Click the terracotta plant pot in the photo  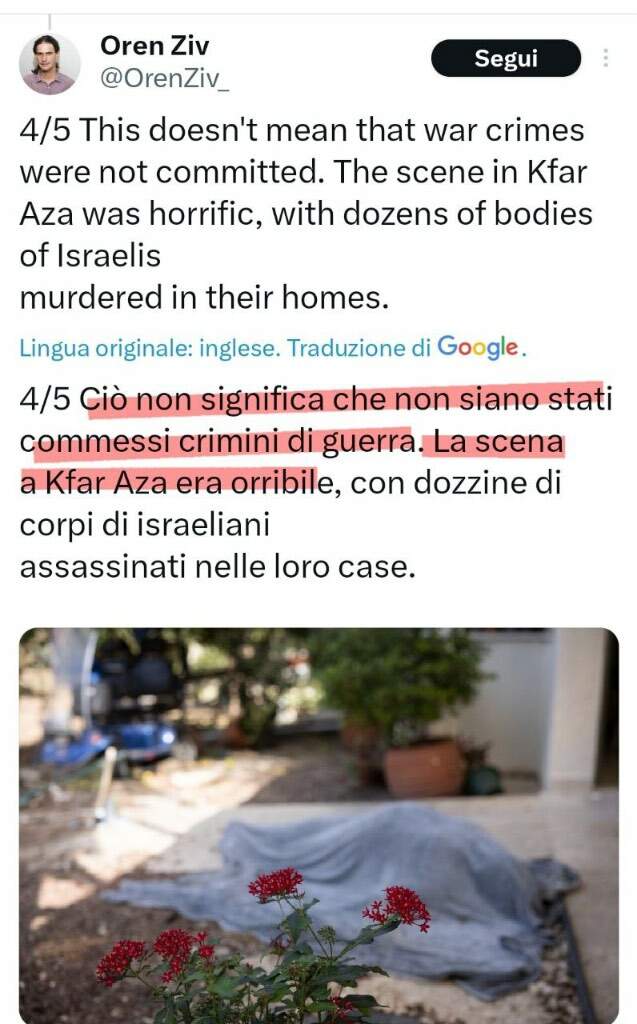(x=425, y=767)
